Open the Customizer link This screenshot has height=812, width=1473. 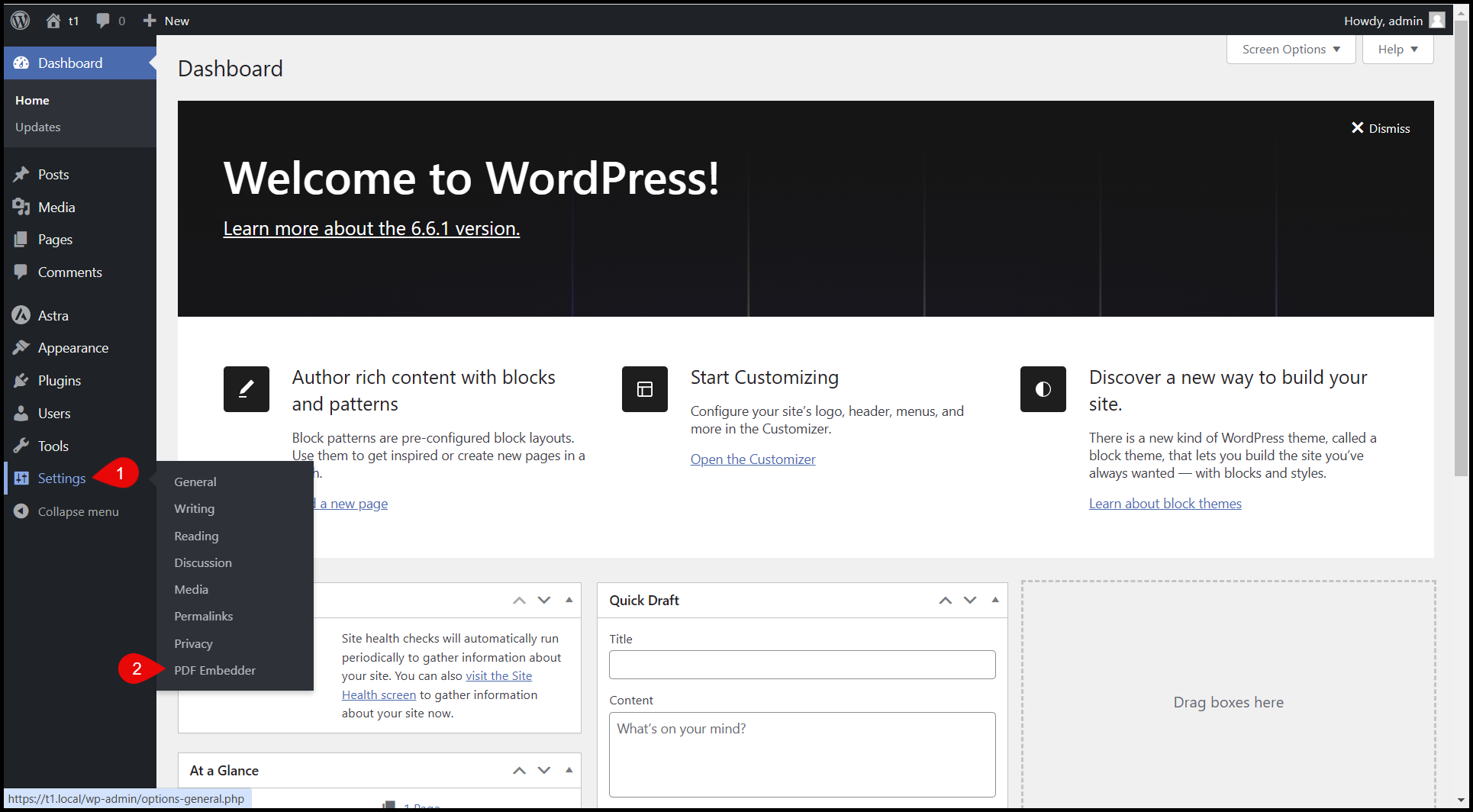click(753, 459)
